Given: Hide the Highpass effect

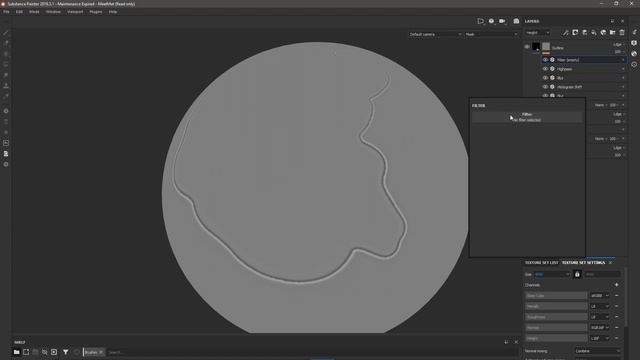Looking at the screenshot, I should pos(545,69).
